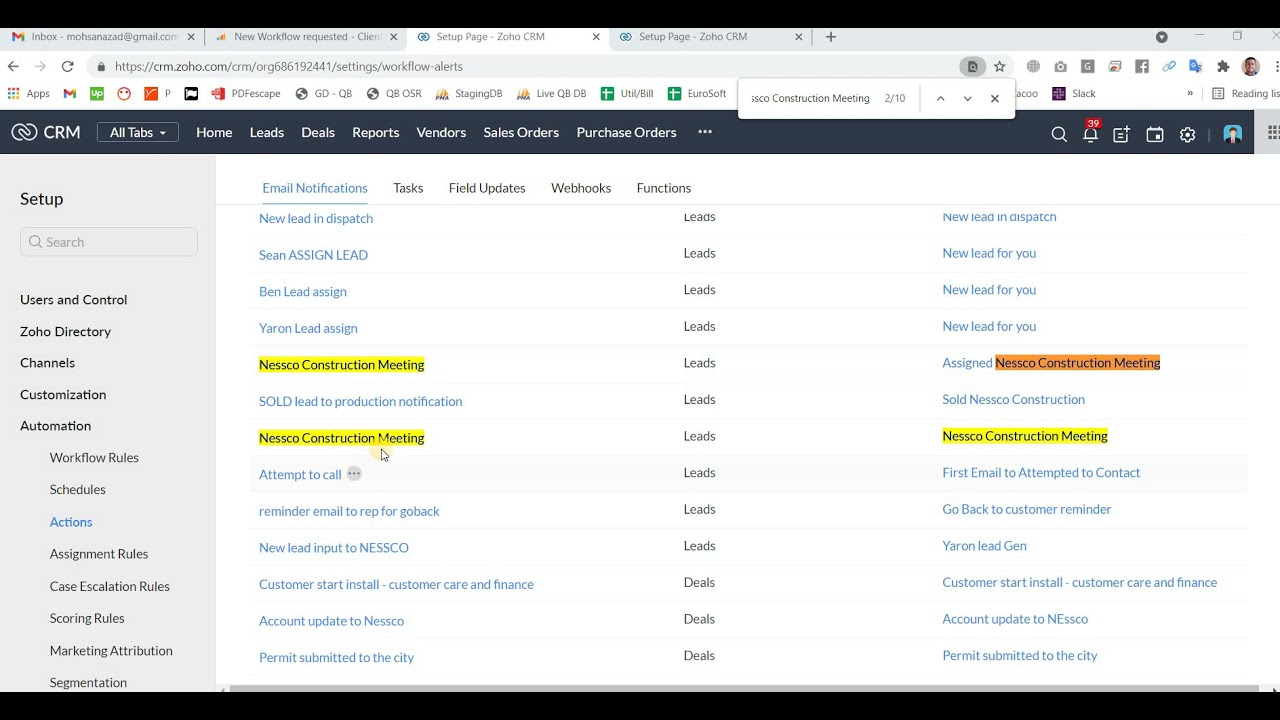The width and height of the screenshot is (1280, 720).
Task: Open the Util/Bill bookmark
Action: coord(627,93)
